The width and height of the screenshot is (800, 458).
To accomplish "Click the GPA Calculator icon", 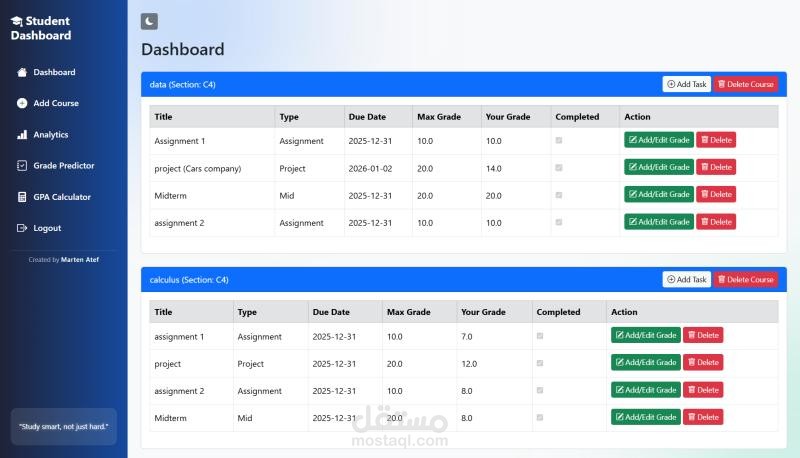I will [x=22, y=197].
